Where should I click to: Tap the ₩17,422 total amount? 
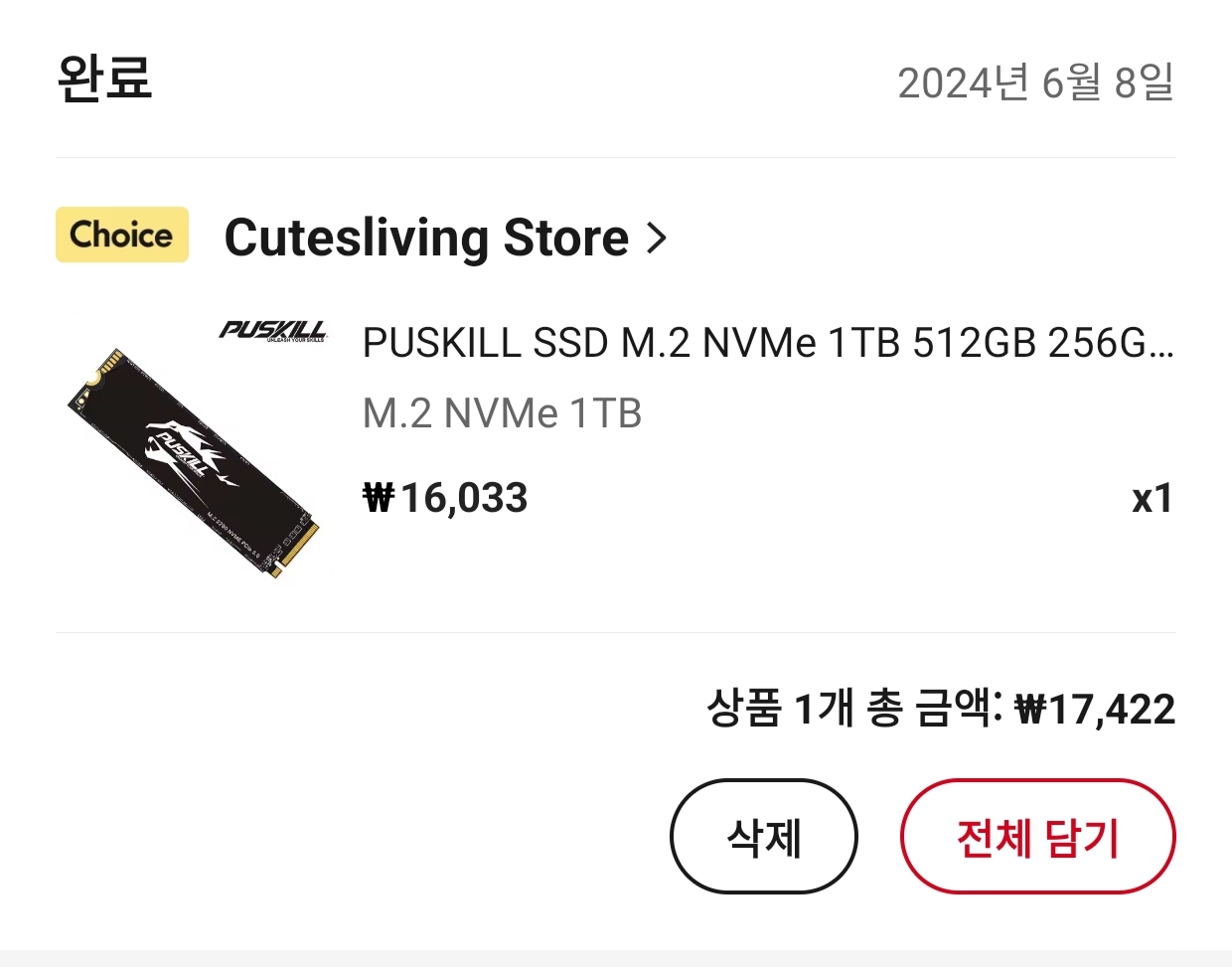(x=1094, y=710)
